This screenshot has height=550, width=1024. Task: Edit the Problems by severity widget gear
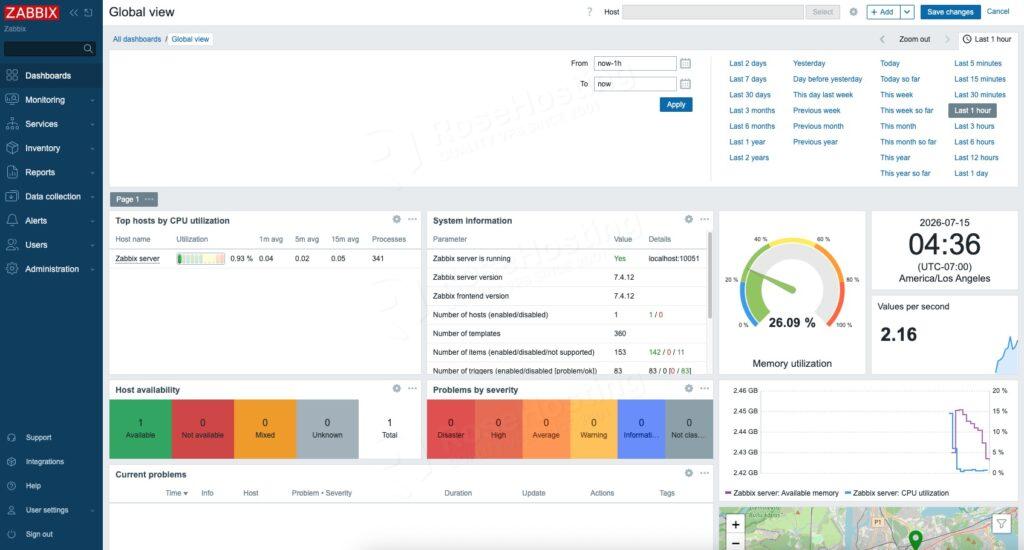(x=688, y=389)
